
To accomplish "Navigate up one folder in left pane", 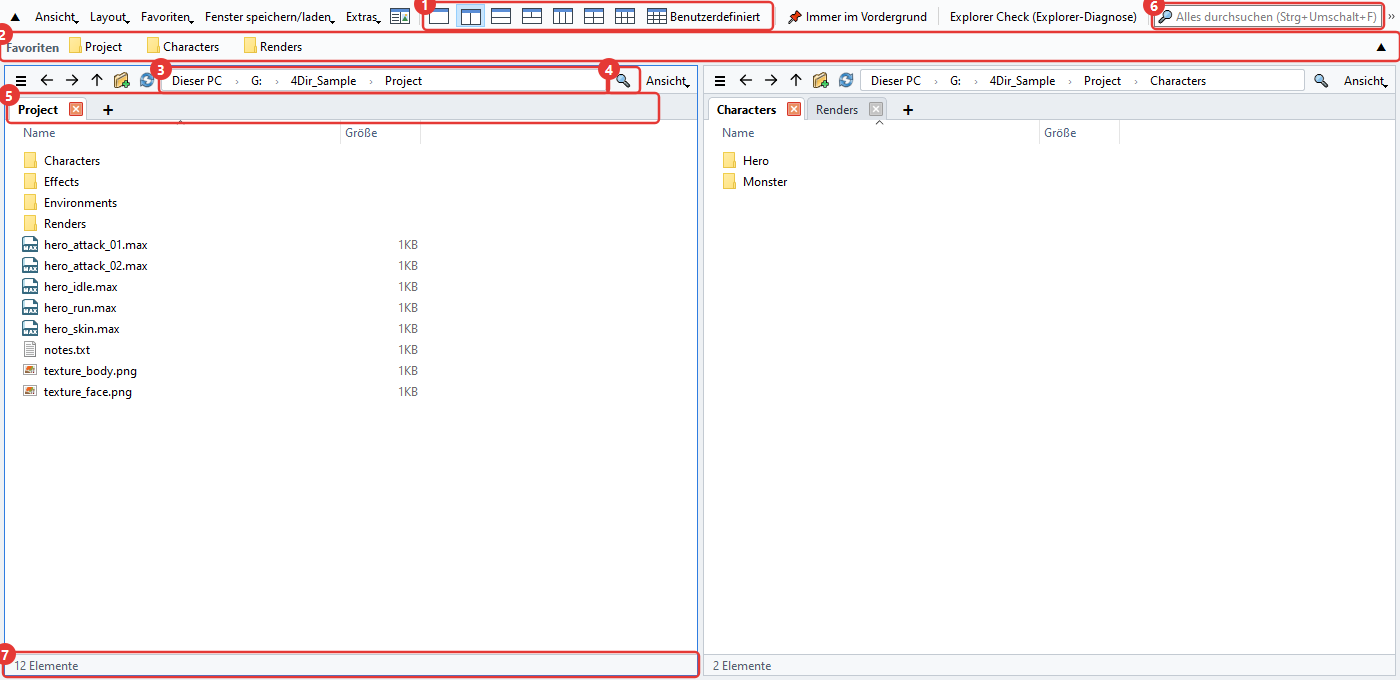I will 97,81.
